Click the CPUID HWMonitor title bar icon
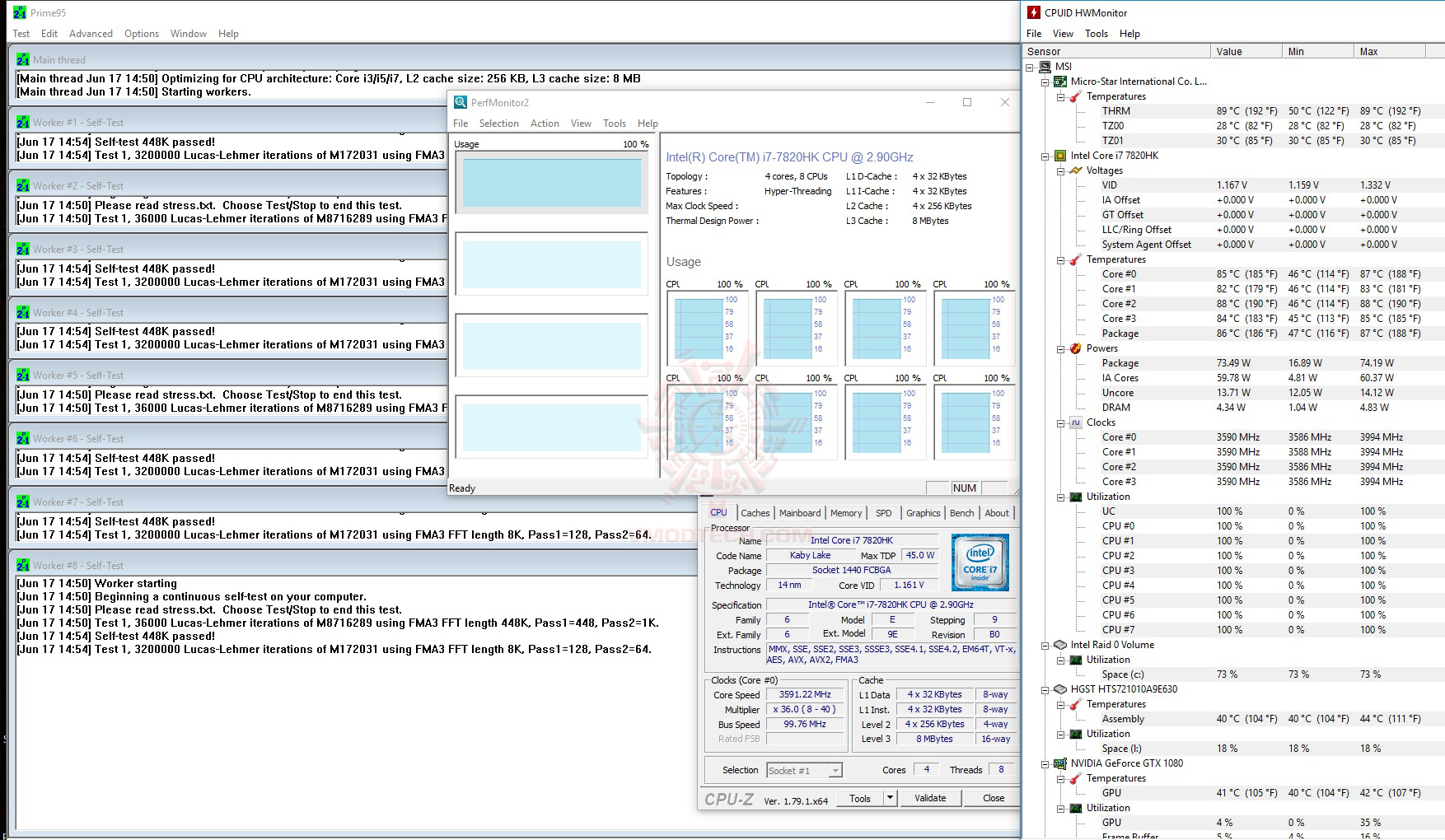The width and height of the screenshot is (1445, 840). (1034, 12)
